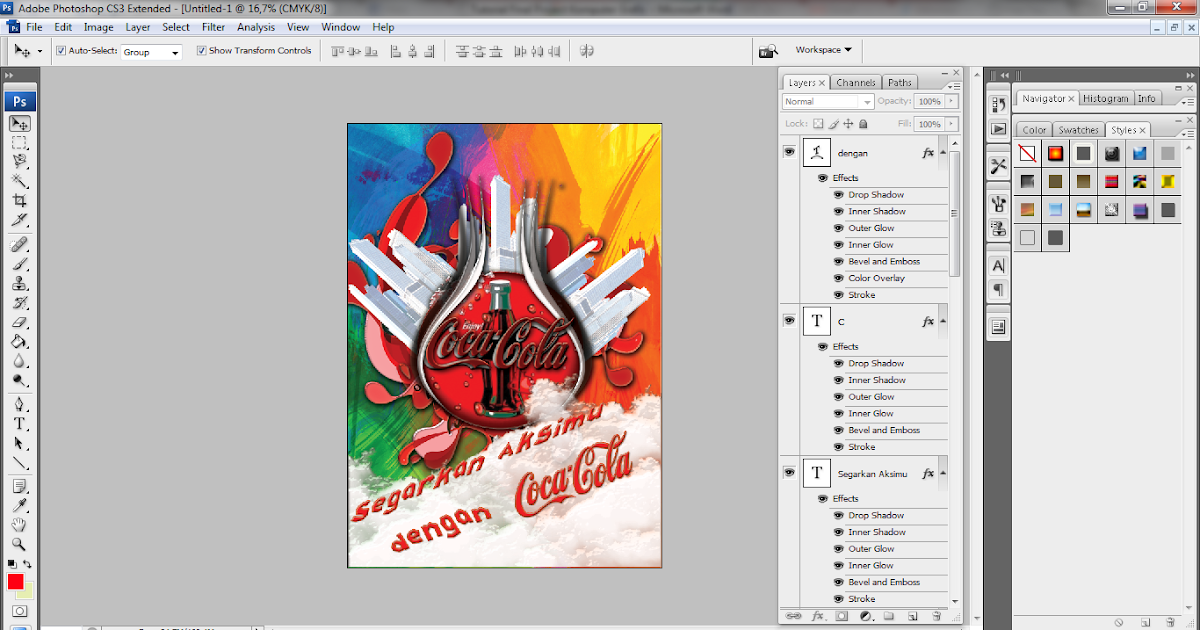Image resolution: width=1200 pixels, height=630 pixels.
Task: Switch to the Histogram tab
Action: [1106, 98]
